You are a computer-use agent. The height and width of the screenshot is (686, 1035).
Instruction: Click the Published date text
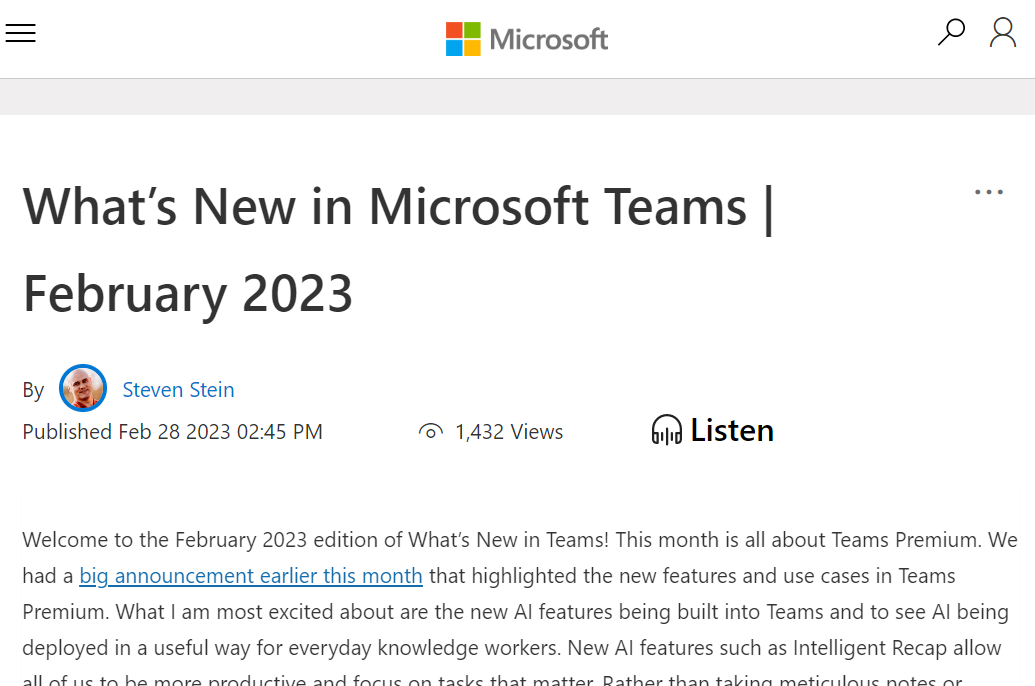pyautogui.click(x=172, y=431)
